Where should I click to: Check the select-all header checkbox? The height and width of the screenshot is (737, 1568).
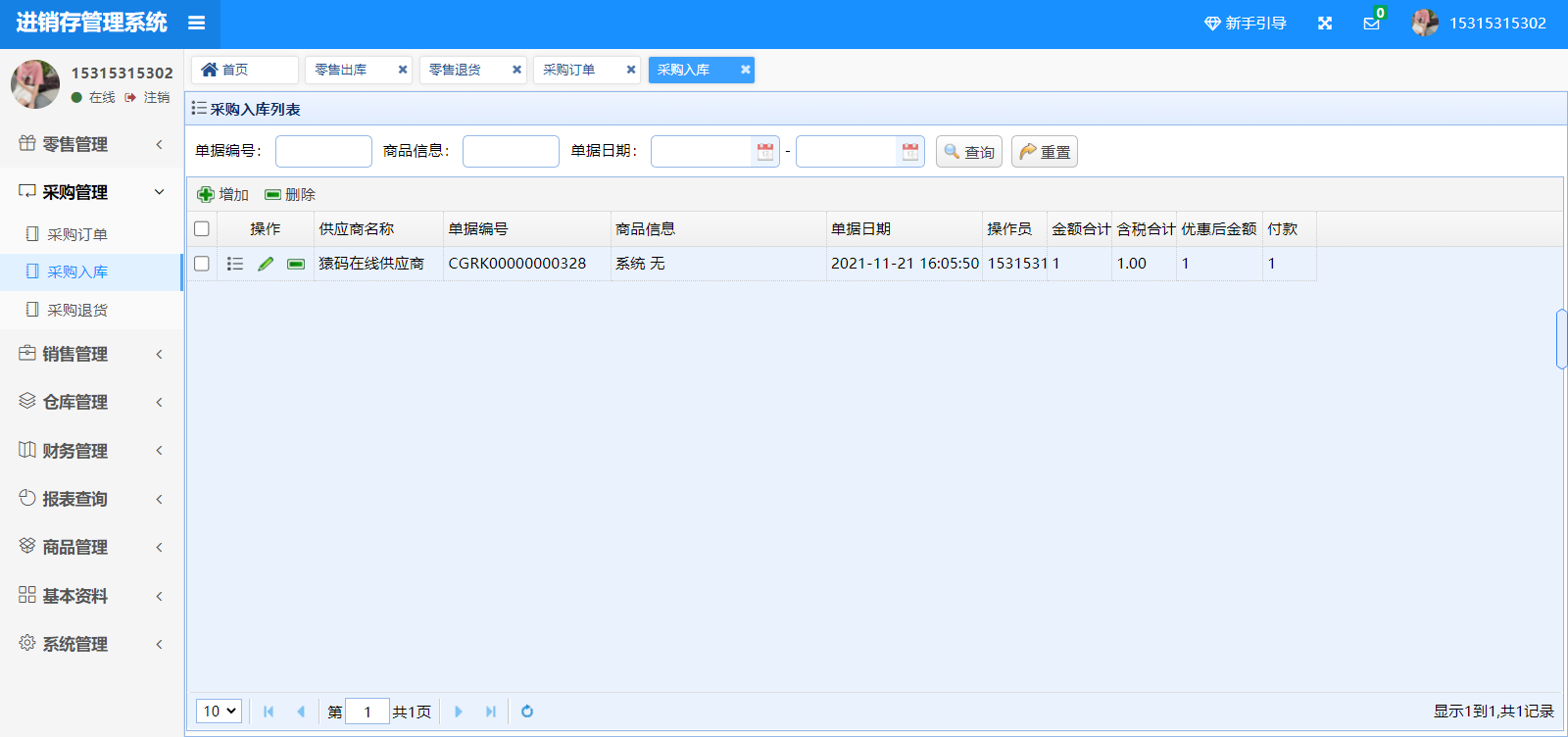pos(202,229)
